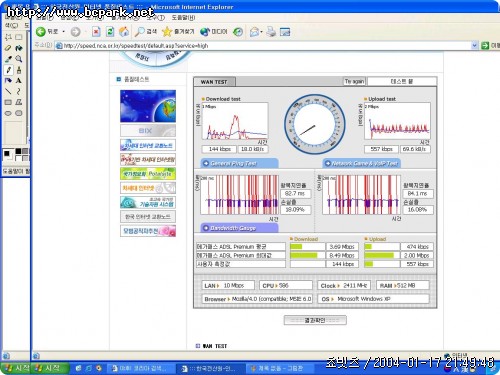Click the 한국 인터넷 교환노드 sidebar banner
The height and width of the screenshot is (375, 500).
148,216
